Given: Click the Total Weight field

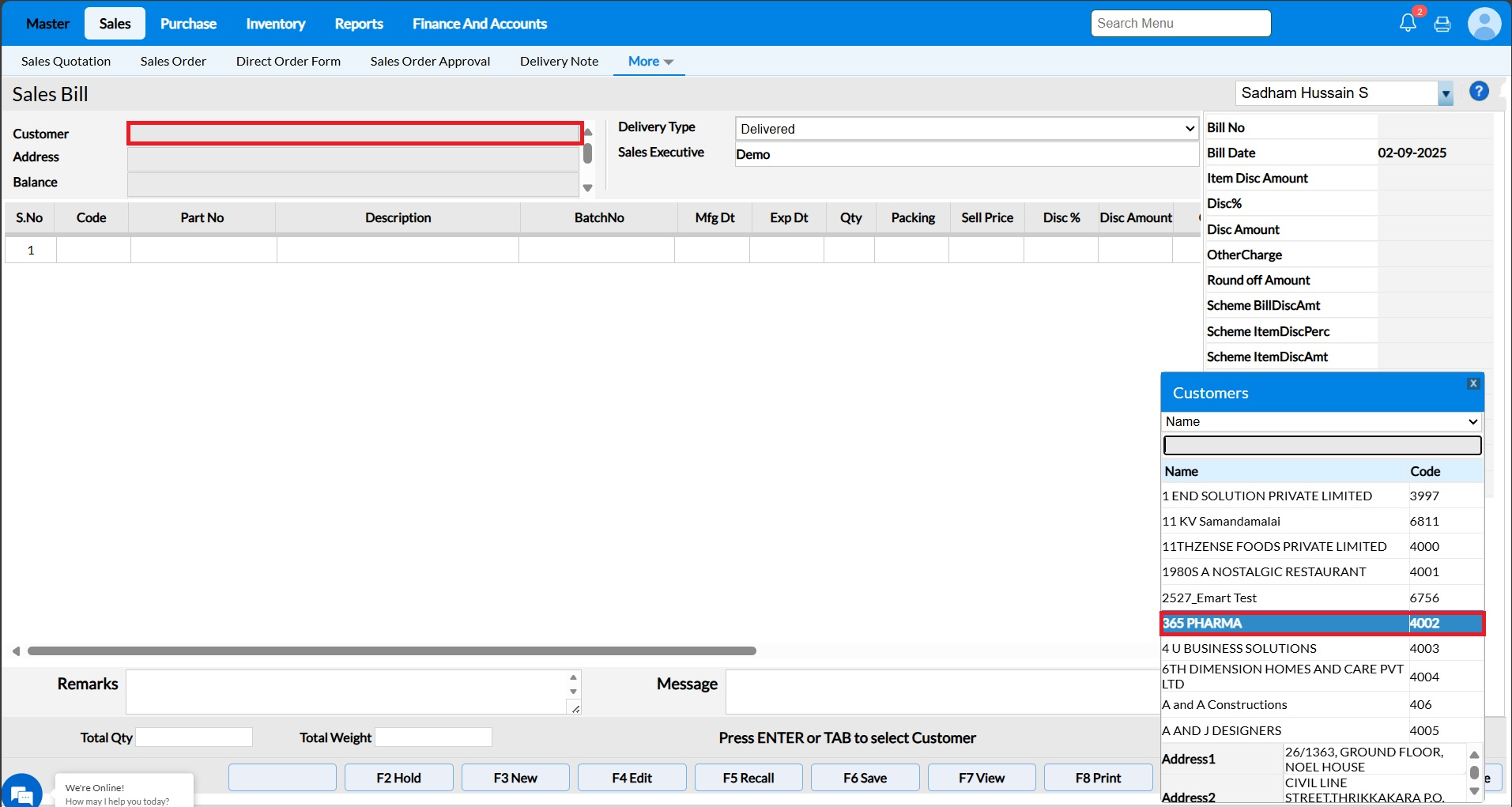Looking at the screenshot, I should click(433, 737).
